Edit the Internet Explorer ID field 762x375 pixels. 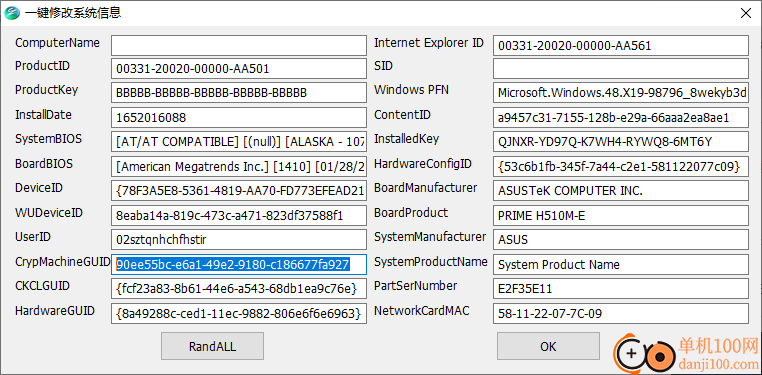click(621, 45)
